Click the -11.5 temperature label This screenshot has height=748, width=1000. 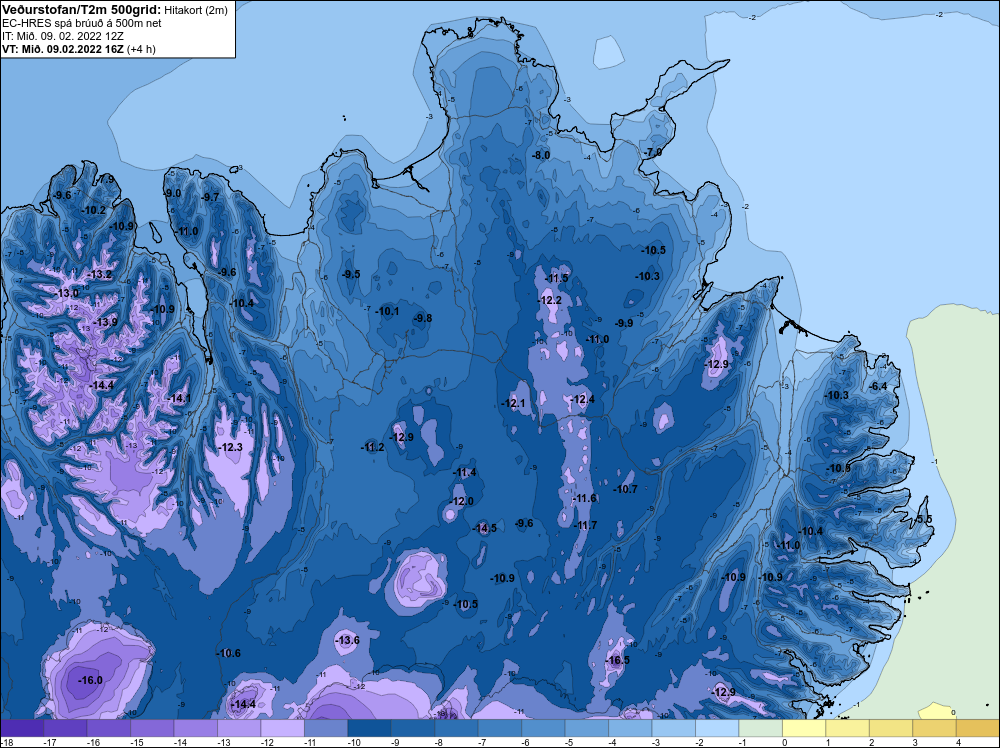pyautogui.click(x=556, y=278)
